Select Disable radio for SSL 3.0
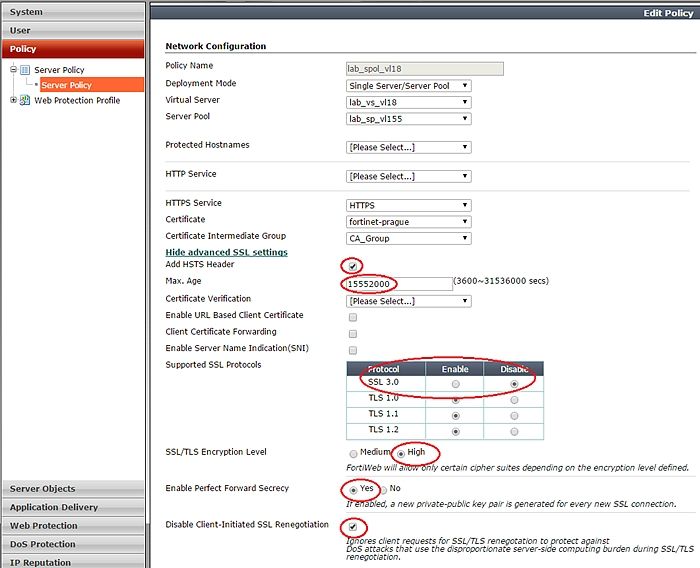The width and height of the screenshot is (700, 568). 514,384
